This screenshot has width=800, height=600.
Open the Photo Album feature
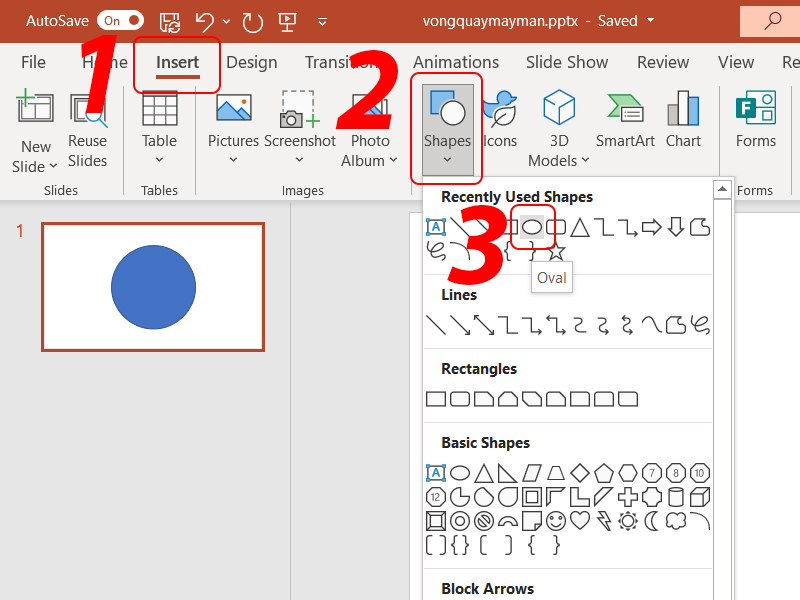[x=369, y=130]
